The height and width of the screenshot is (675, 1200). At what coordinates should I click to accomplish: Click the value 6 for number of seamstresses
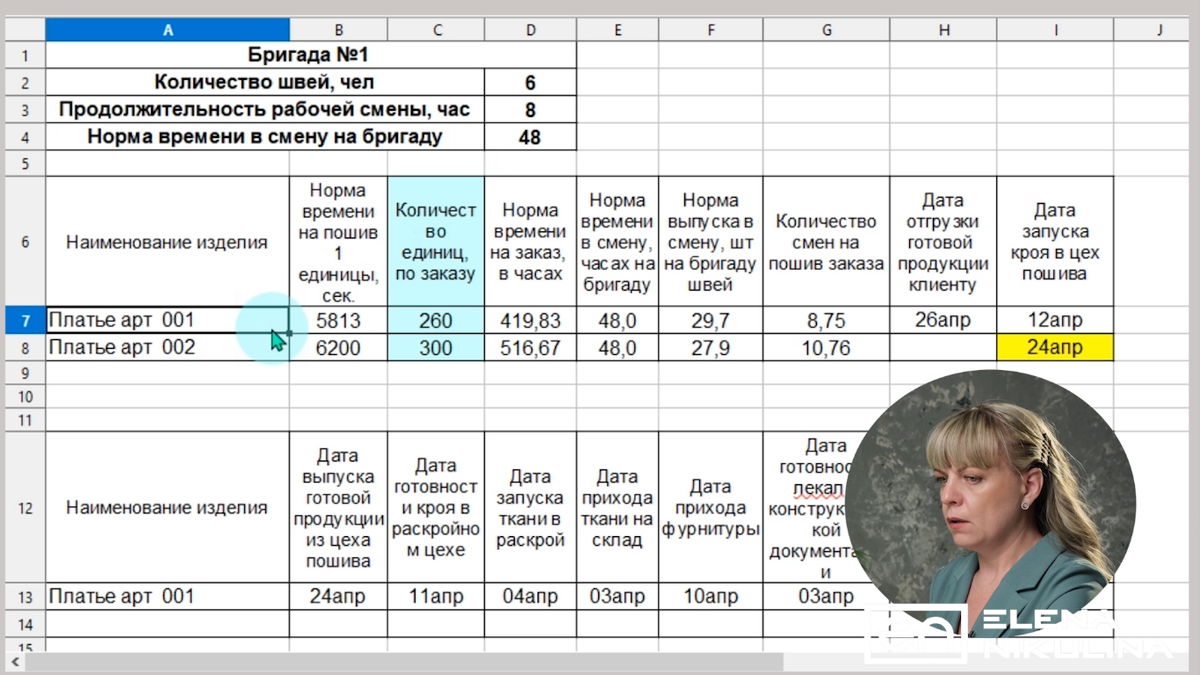click(x=530, y=82)
